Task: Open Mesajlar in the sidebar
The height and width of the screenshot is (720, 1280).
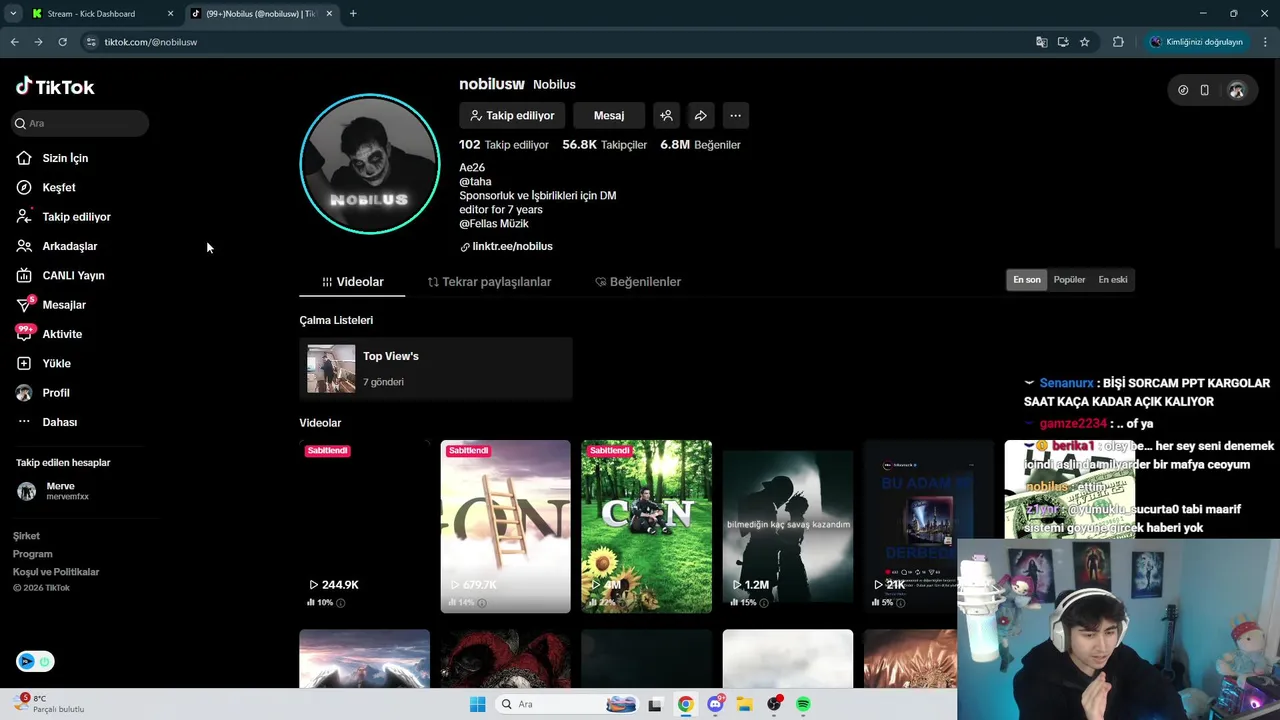Action: pos(51,305)
